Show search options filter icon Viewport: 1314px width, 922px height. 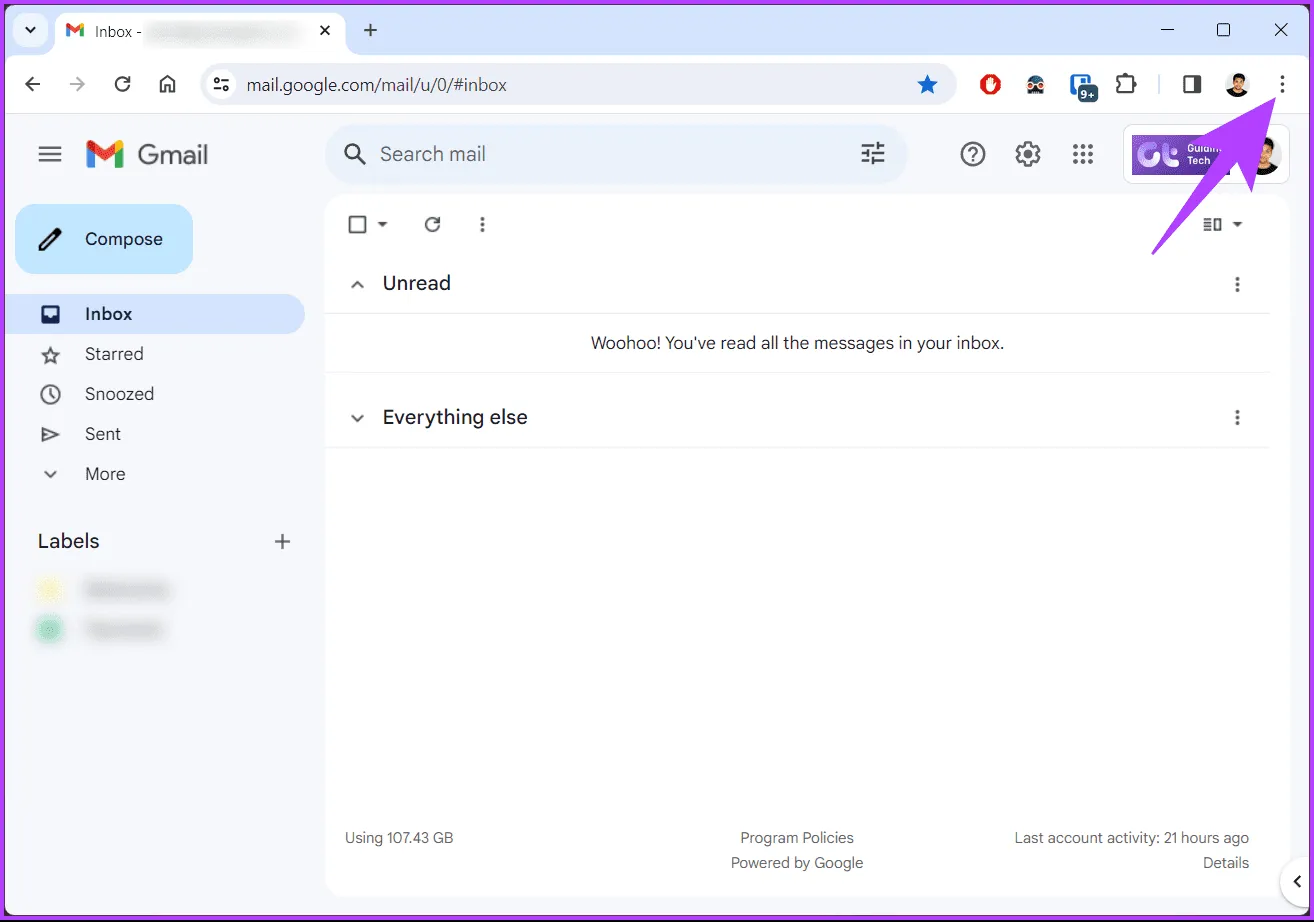pos(873,154)
